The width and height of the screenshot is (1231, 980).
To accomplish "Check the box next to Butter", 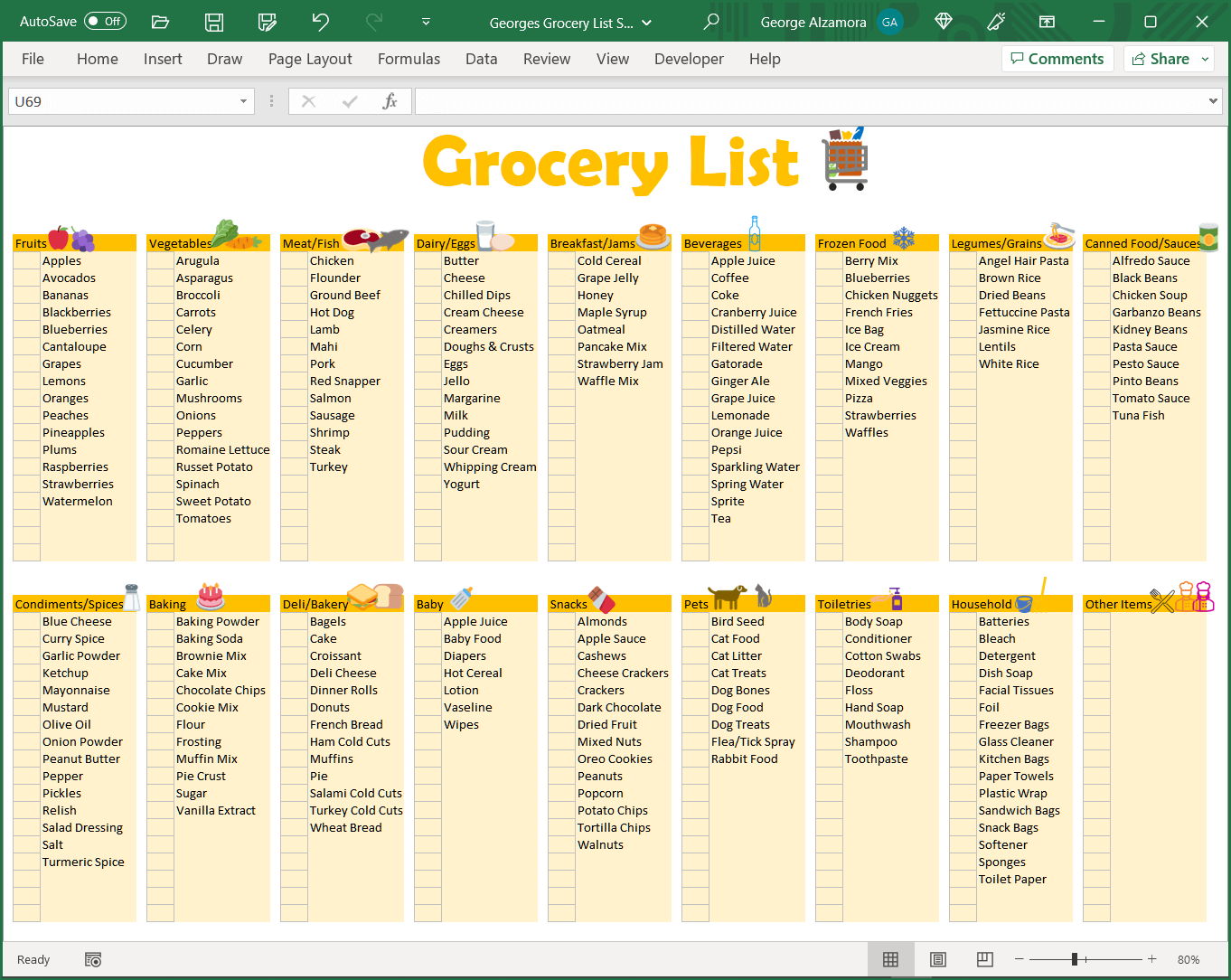I will [428, 261].
